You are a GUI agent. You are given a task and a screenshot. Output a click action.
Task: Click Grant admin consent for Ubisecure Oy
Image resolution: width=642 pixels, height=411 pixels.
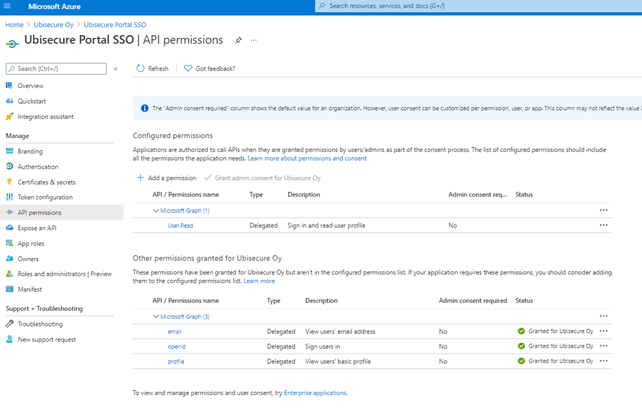coord(262,178)
